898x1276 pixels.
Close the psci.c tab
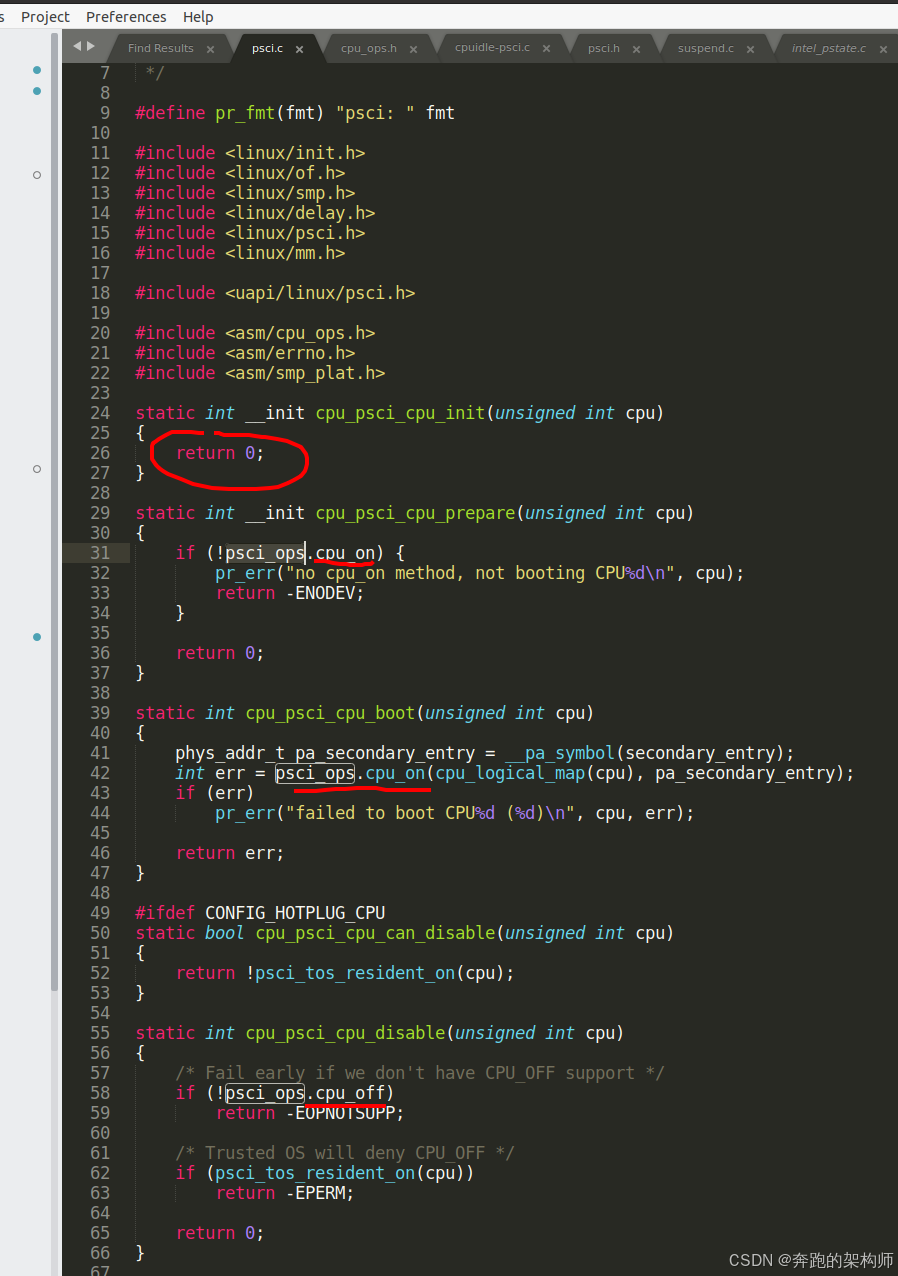click(299, 49)
